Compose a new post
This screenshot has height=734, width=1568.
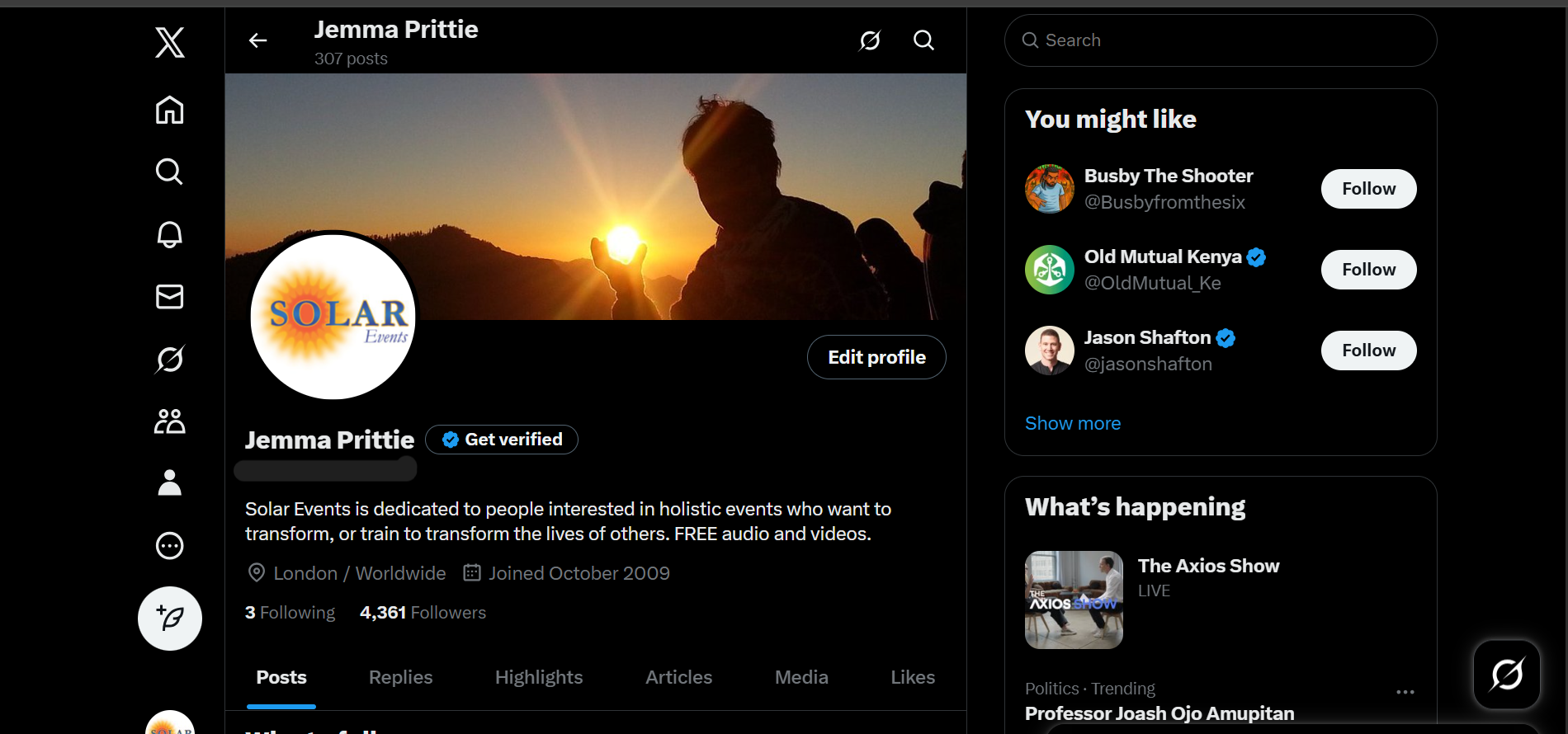pyautogui.click(x=170, y=619)
